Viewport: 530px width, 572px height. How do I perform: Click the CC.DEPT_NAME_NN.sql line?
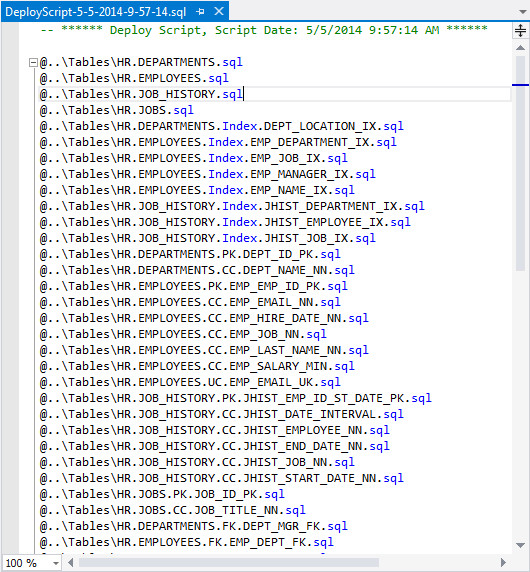point(197,271)
